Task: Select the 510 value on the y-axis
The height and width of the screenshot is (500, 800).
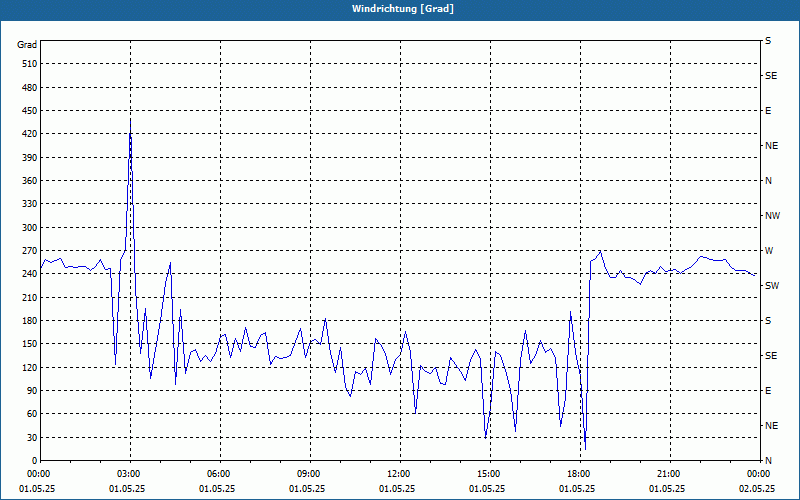Action: pyautogui.click(x=30, y=64)
